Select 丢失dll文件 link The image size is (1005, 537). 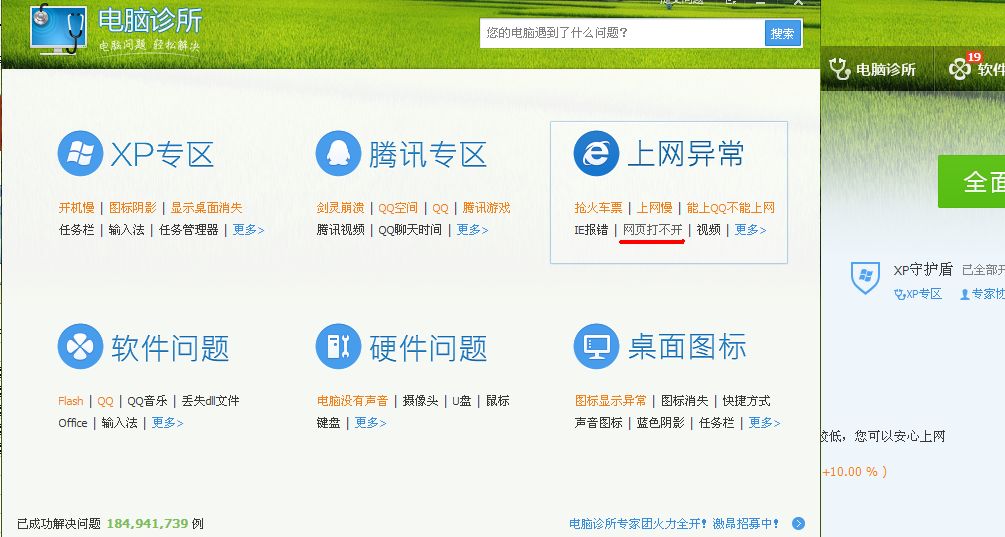pyautogui.click(x=210, y=401)
